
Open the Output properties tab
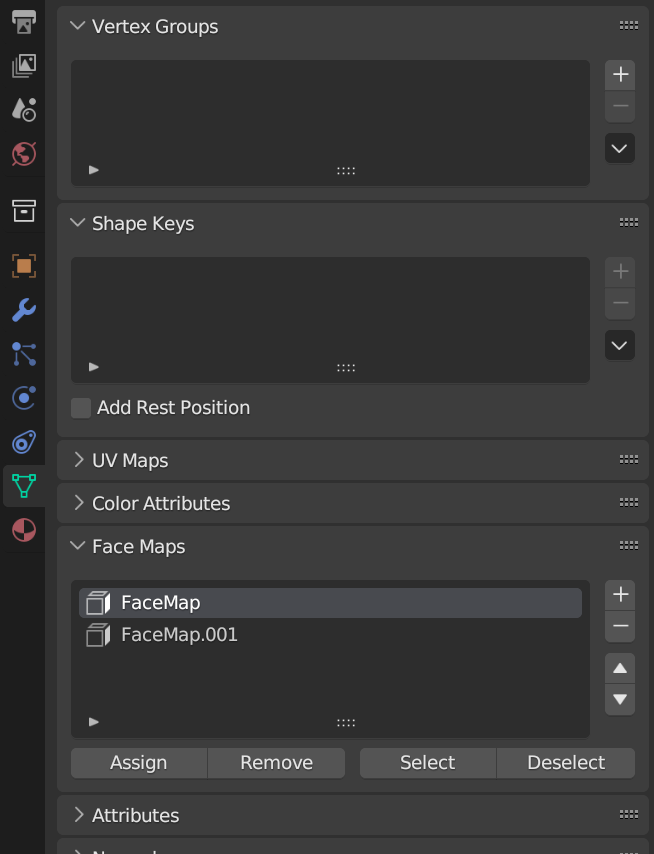24,22
